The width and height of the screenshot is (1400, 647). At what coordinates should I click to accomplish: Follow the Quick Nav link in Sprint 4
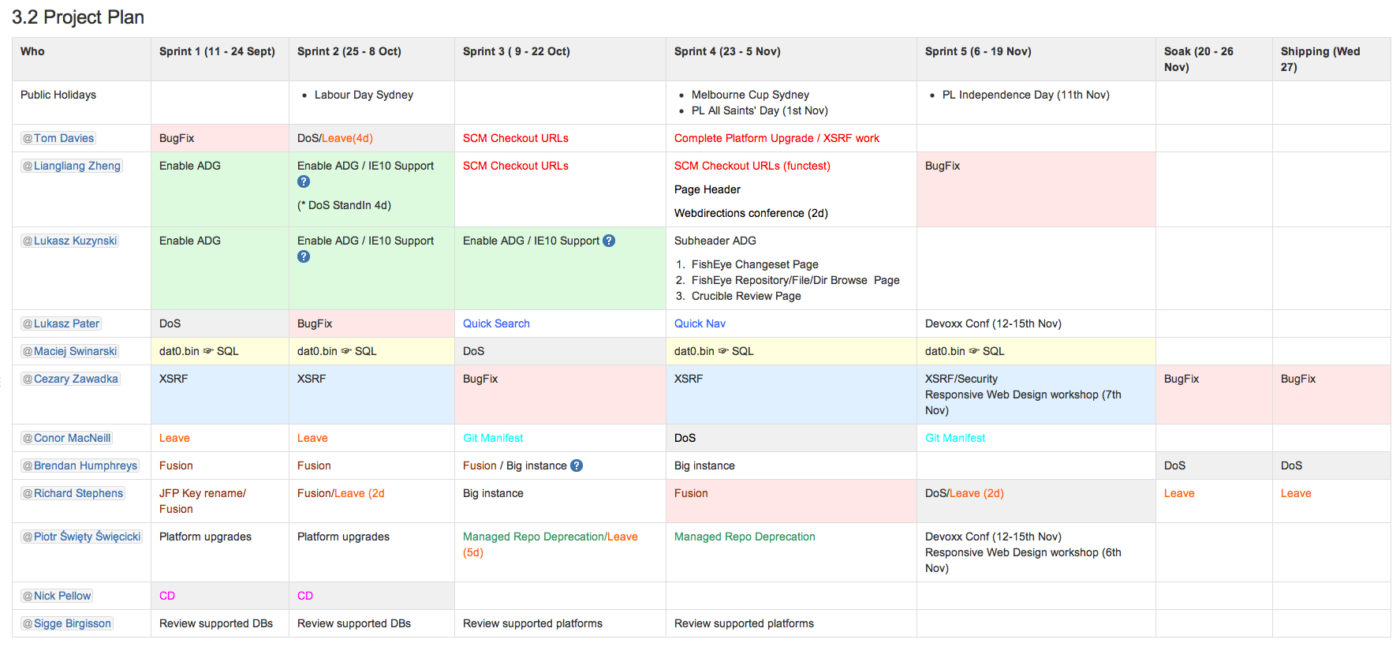click(x=698, y=323)
